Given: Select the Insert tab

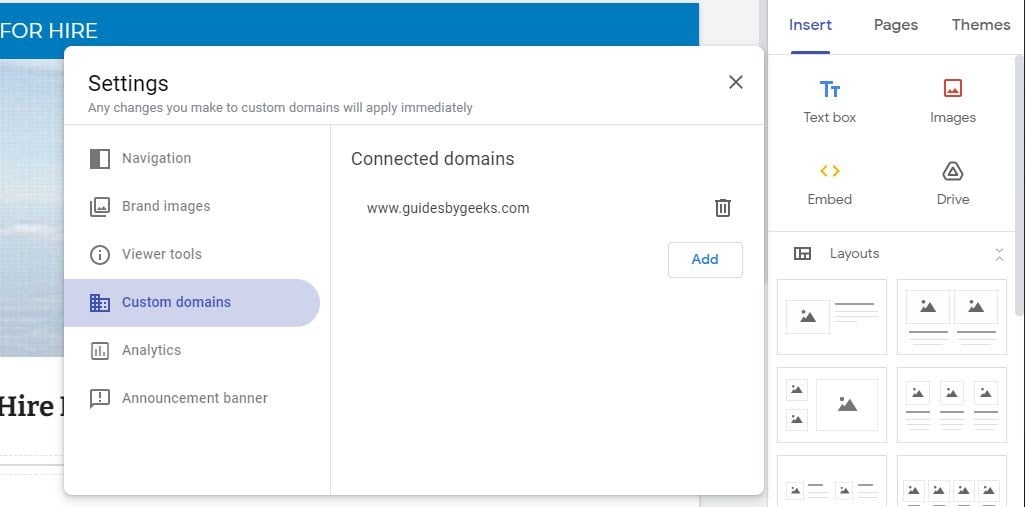Looking at the screenshot, I should tap(810, 25).
